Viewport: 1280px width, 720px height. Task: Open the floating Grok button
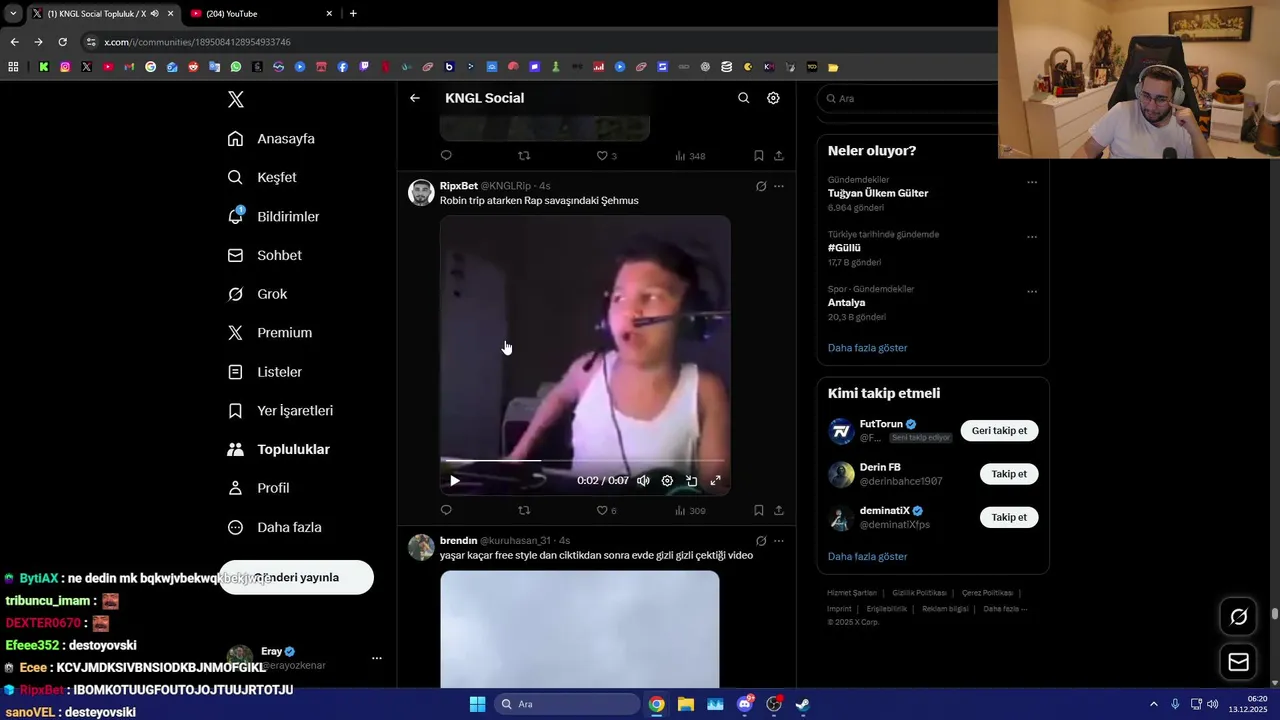[1238, 617]
